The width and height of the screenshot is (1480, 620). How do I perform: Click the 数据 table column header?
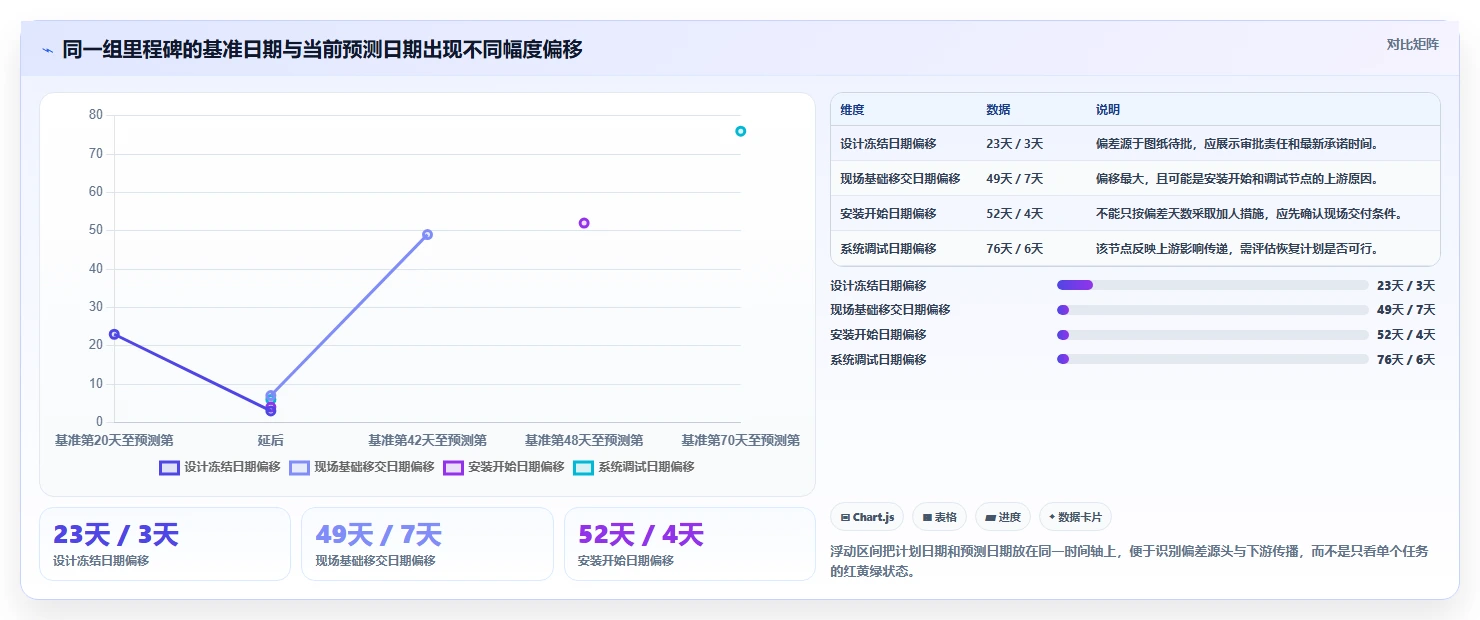pos(1031,110)
